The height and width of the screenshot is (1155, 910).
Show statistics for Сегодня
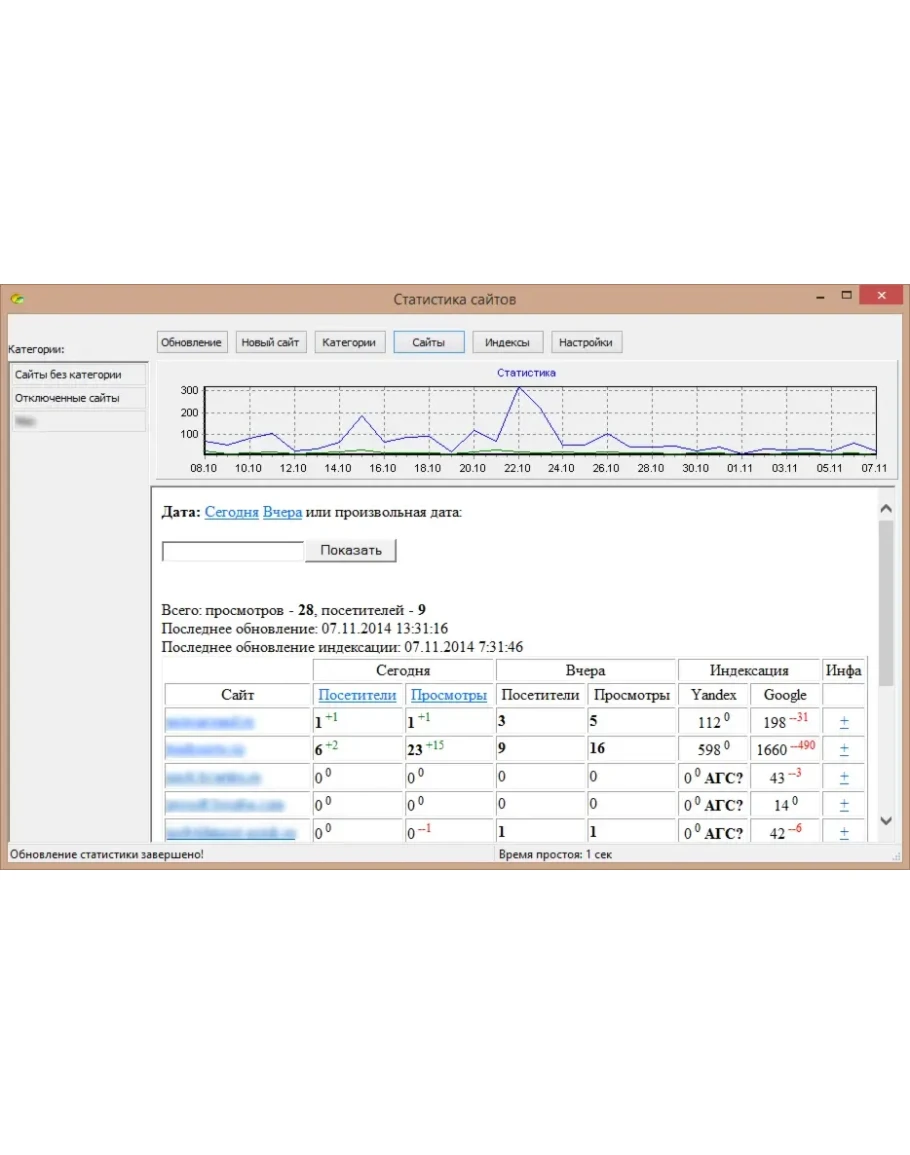(x=231, y=512)
